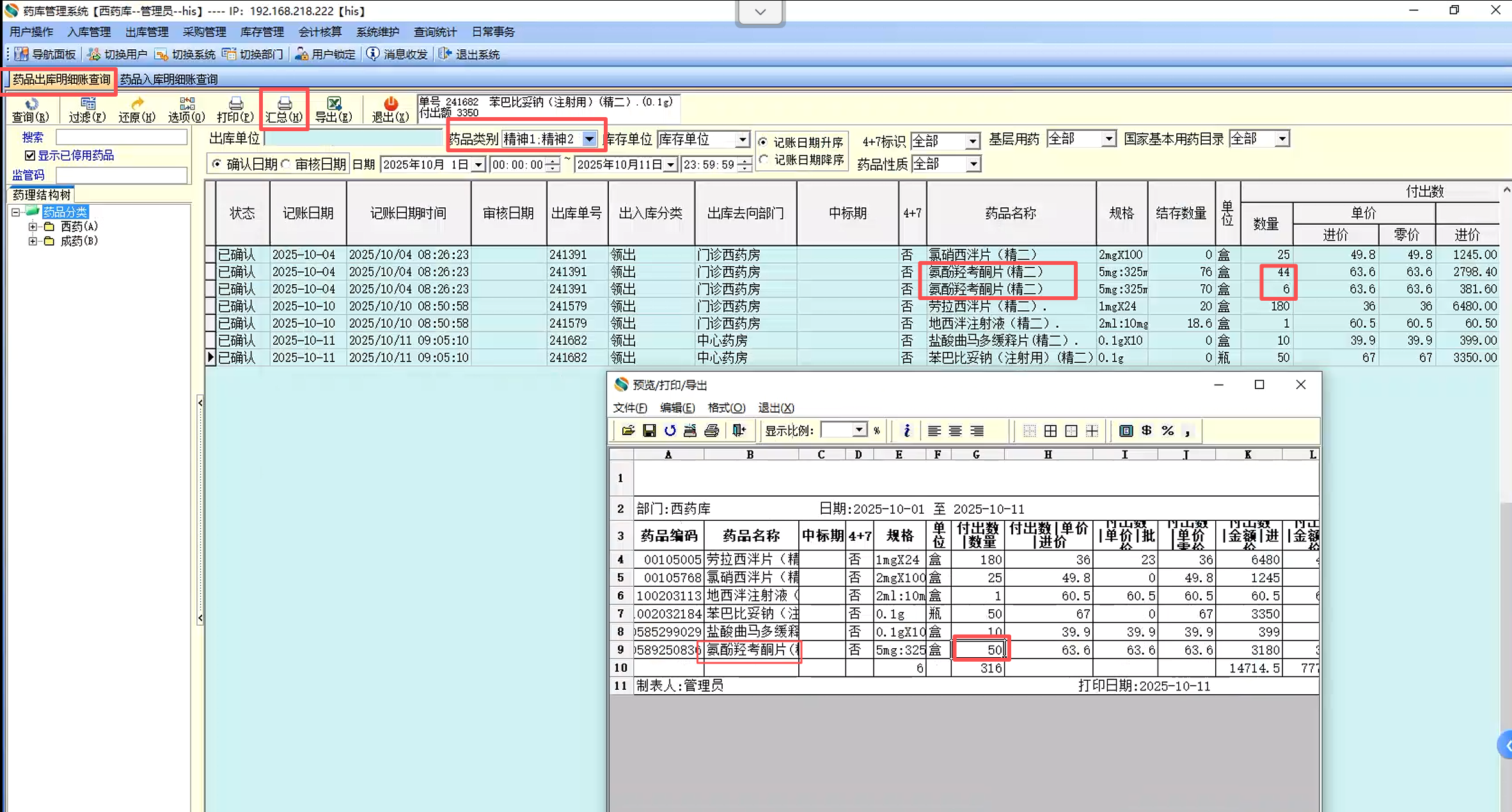Switch to 药品入库明细账查询 tab
The height and width of the screenshot is (812, 1512).
click(169, 79)
